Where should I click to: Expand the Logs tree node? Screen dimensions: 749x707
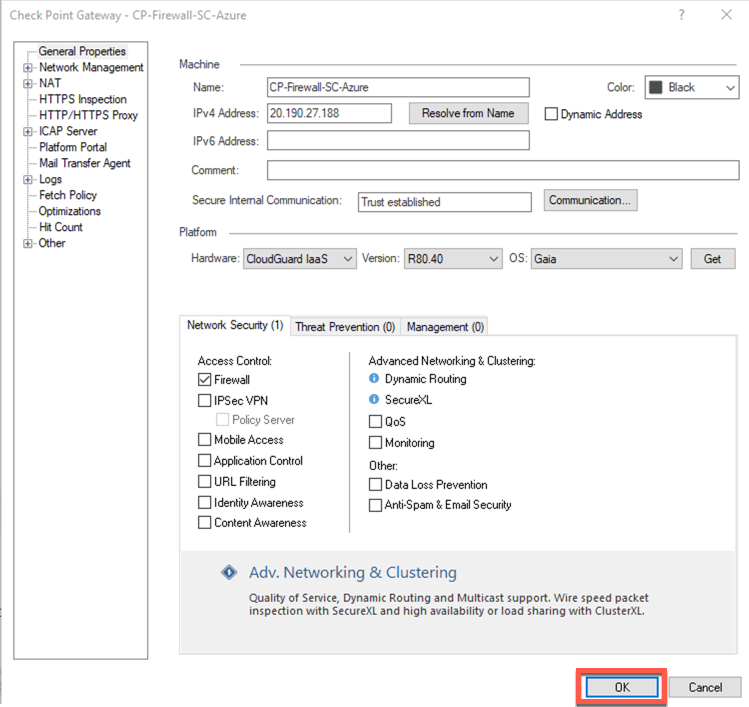point(28,179)
